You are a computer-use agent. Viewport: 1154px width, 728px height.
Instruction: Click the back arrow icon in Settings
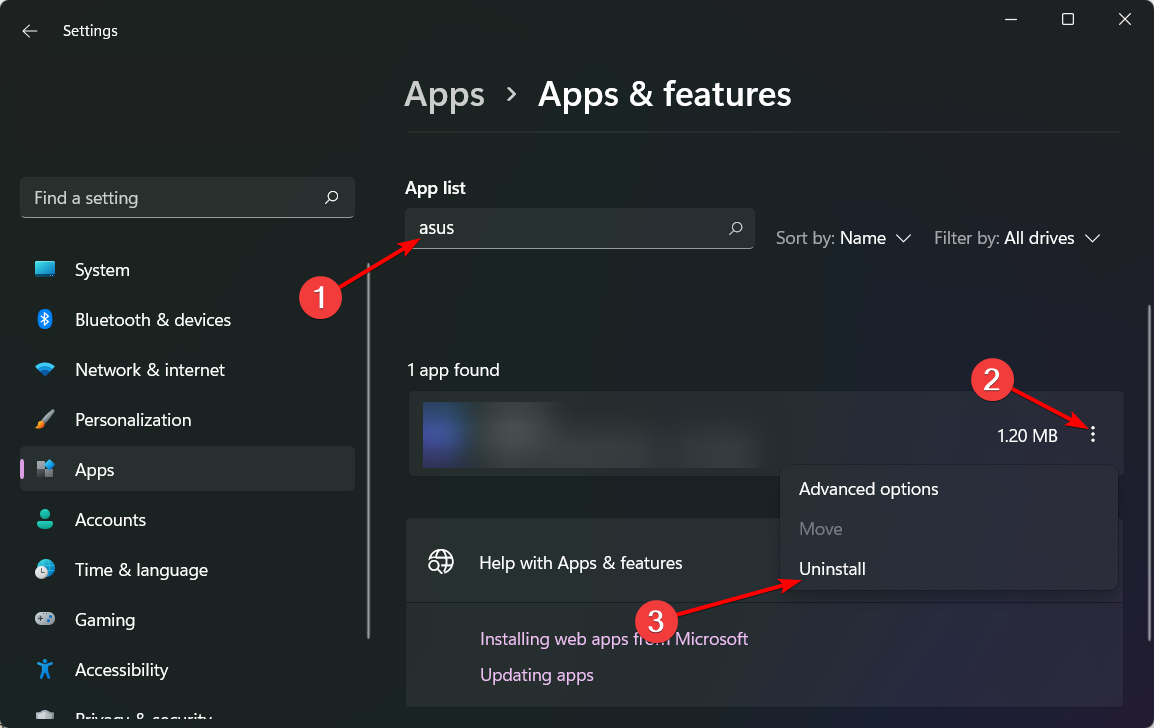point(30,31)
